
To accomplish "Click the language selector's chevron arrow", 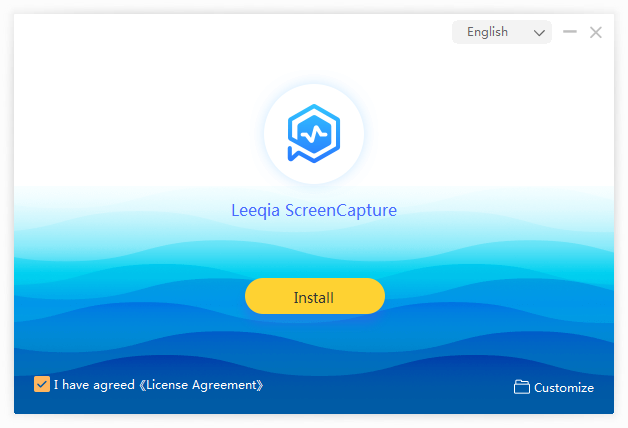I will (x=540, y=33).
